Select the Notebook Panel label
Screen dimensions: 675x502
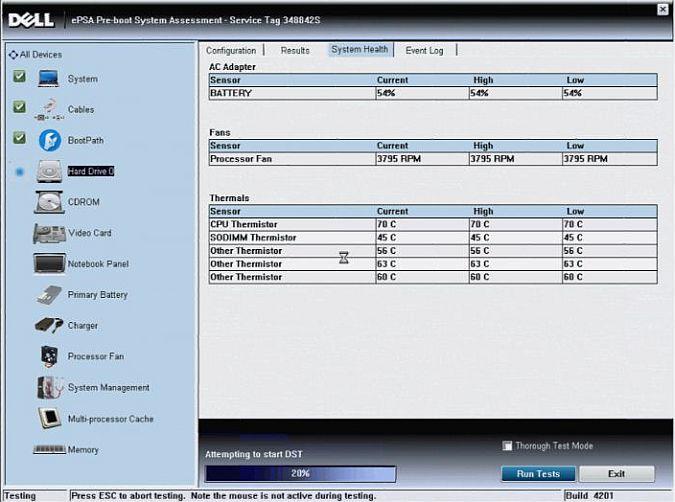click(x=98, y=264)
